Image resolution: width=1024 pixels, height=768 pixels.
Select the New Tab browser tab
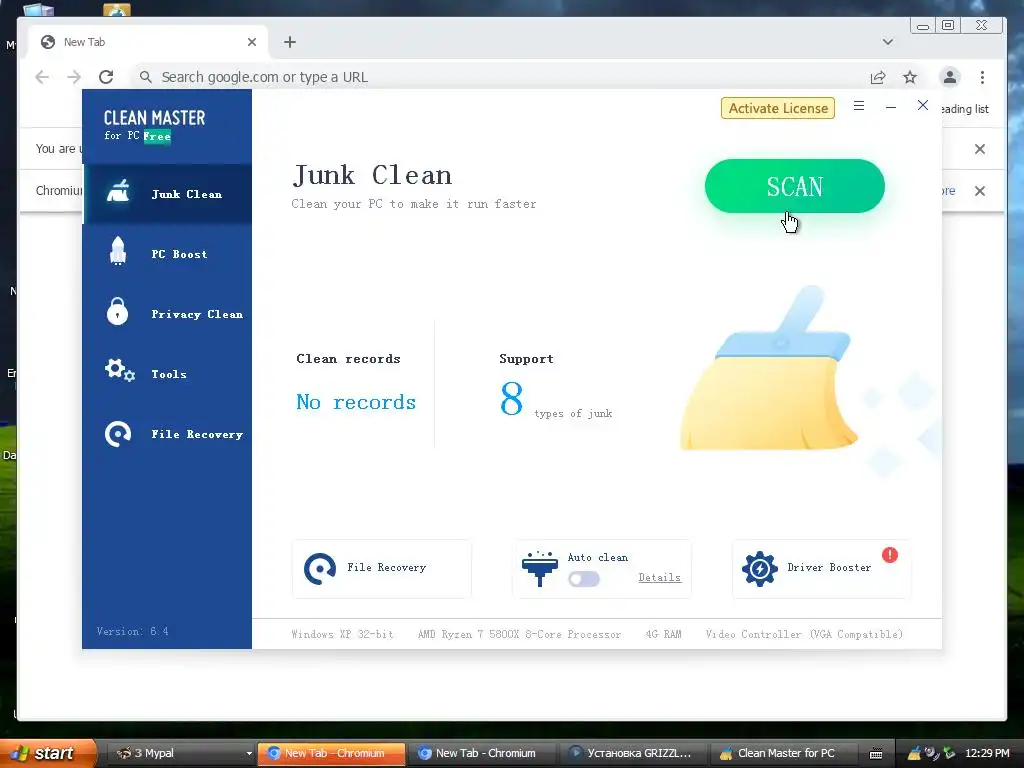tap(148, 42)
